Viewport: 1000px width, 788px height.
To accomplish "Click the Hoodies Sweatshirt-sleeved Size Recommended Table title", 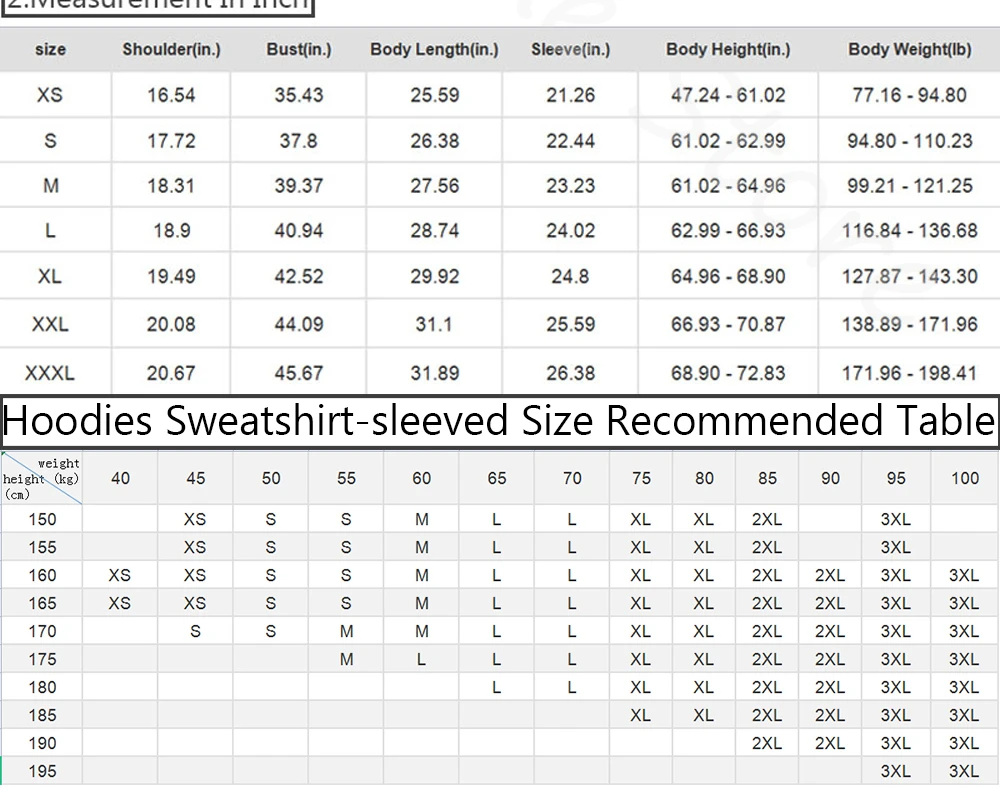I will (499, 421).
